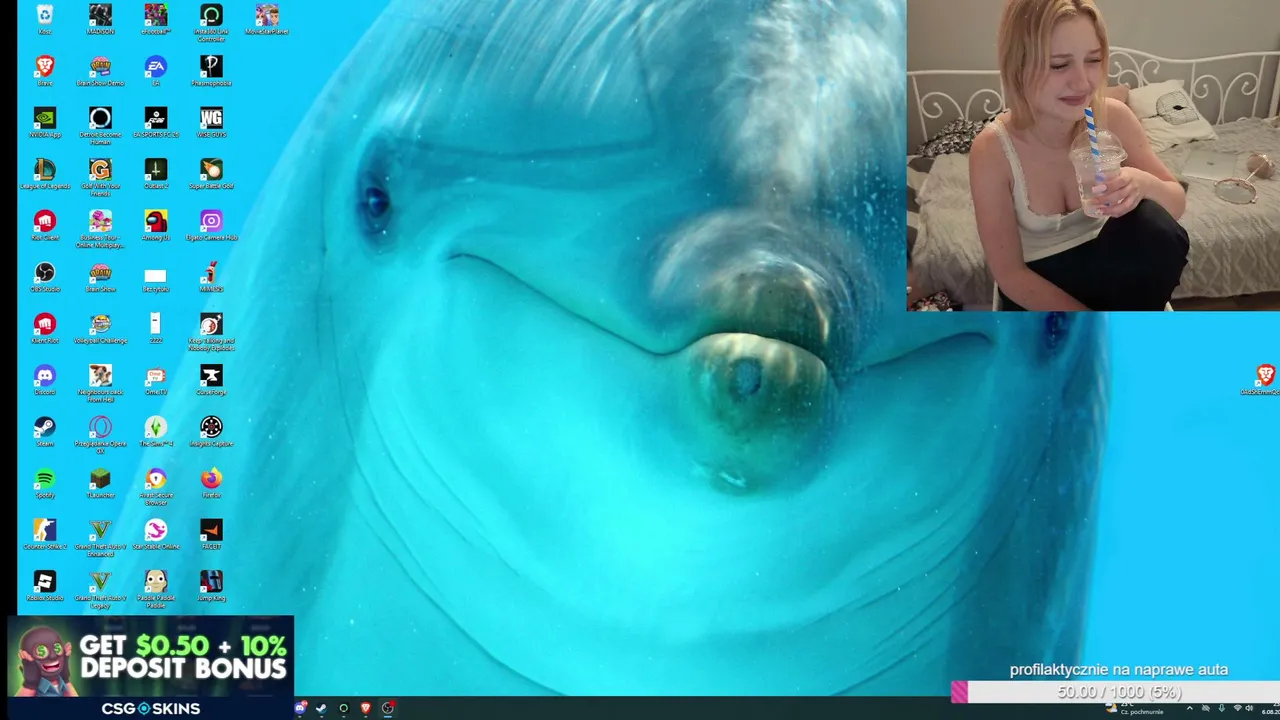Open Insta360 Link Controller on the taskbar
The width and height of the screenshot is (1280, 720).
343,708
